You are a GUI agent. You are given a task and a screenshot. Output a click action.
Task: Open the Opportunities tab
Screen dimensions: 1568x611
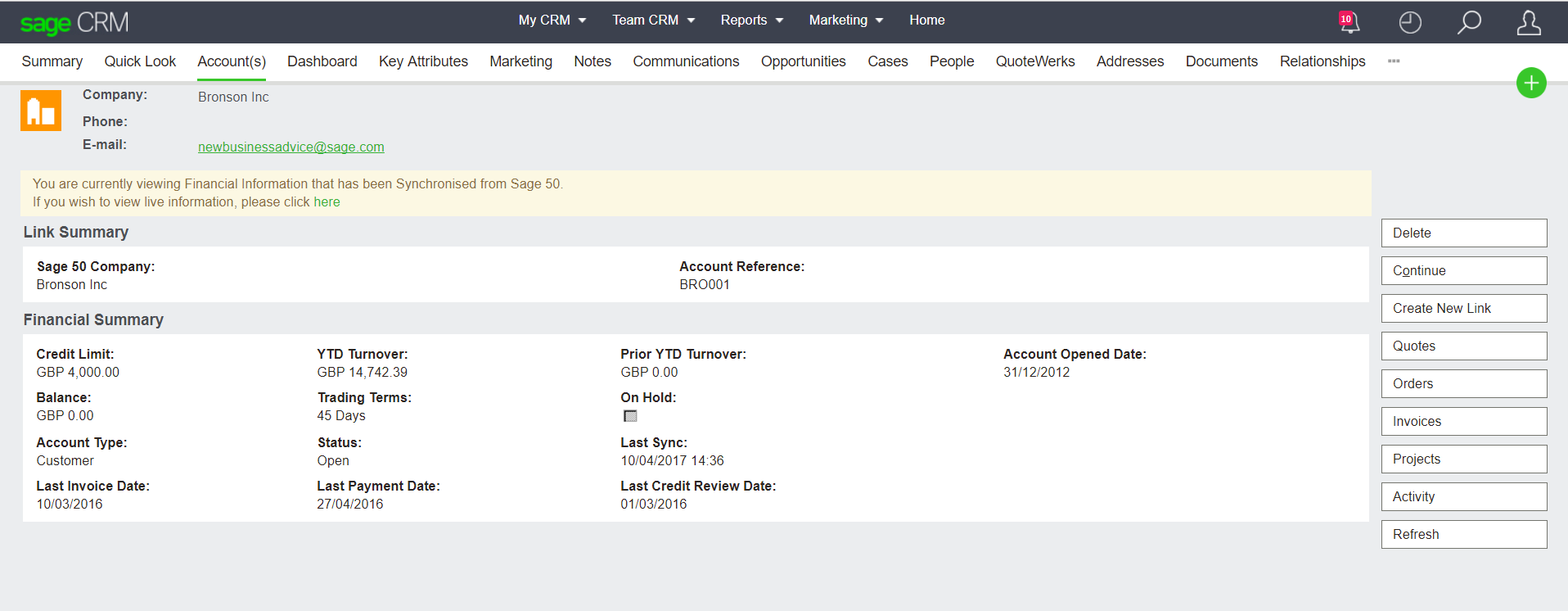pos(804,61)
